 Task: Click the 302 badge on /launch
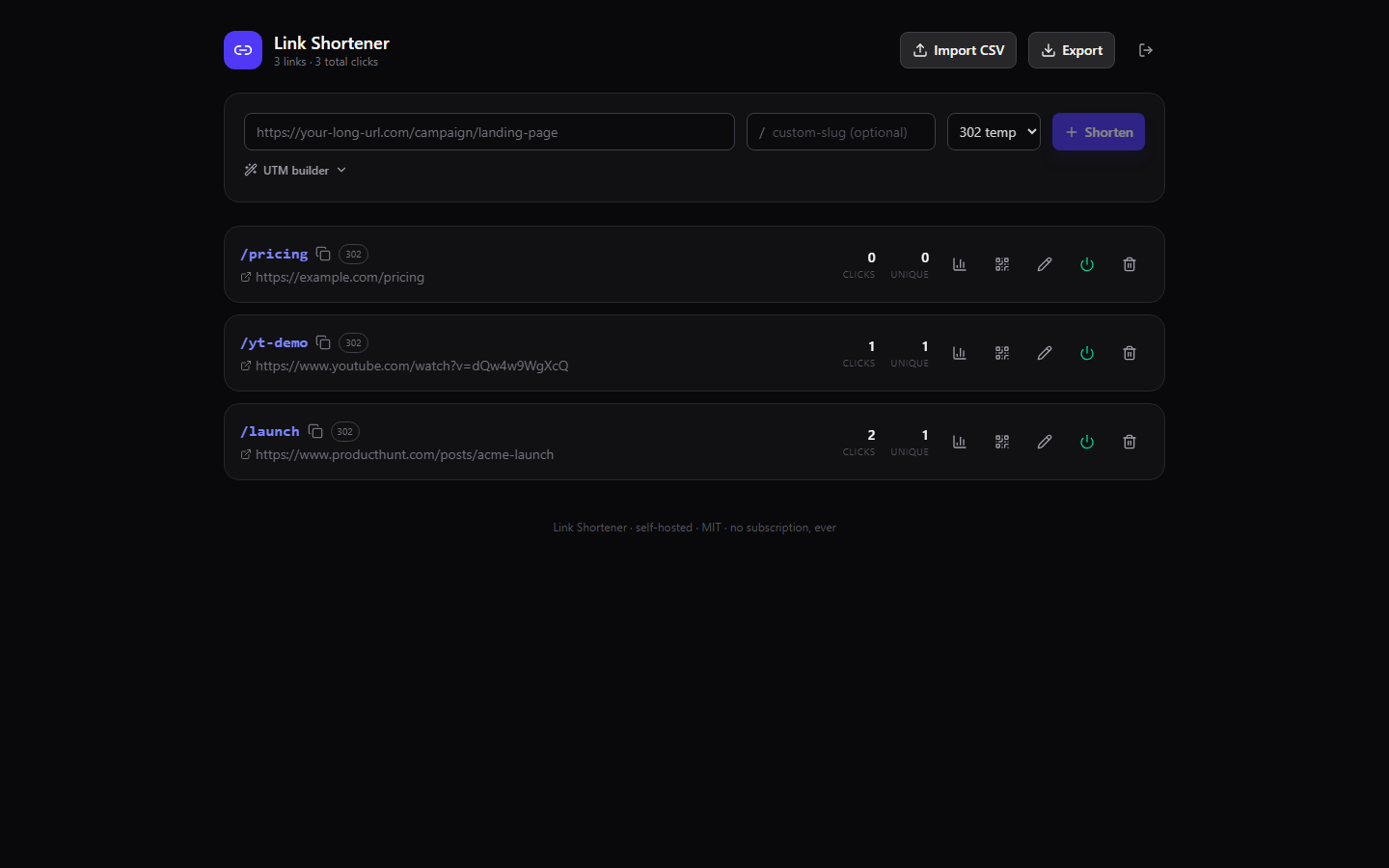click(x=345, y=432)
